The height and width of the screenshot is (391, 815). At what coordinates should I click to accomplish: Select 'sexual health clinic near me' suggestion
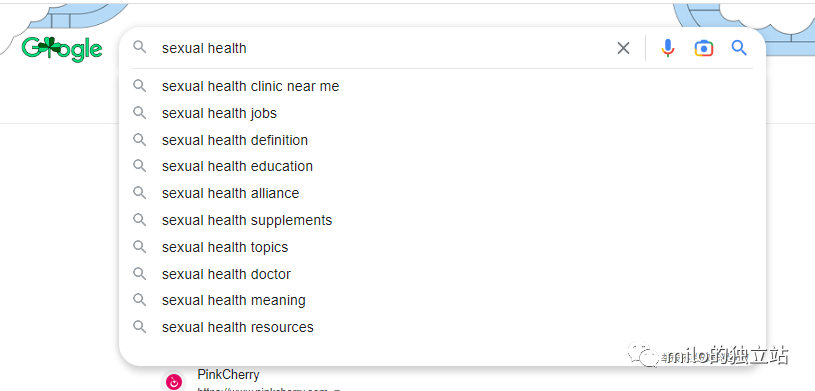point(442,86)
